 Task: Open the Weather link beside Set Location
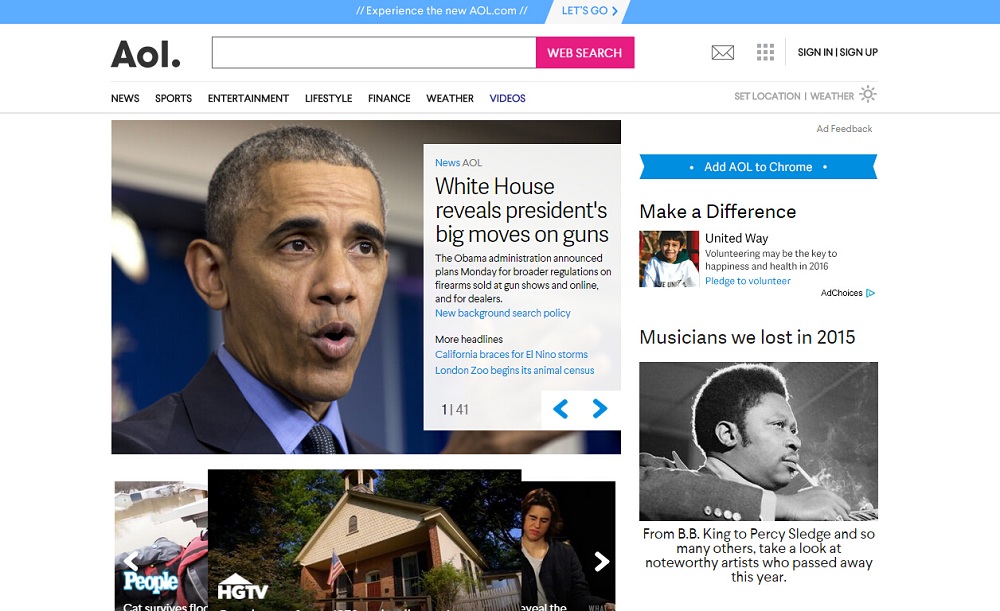pos(832,96)
